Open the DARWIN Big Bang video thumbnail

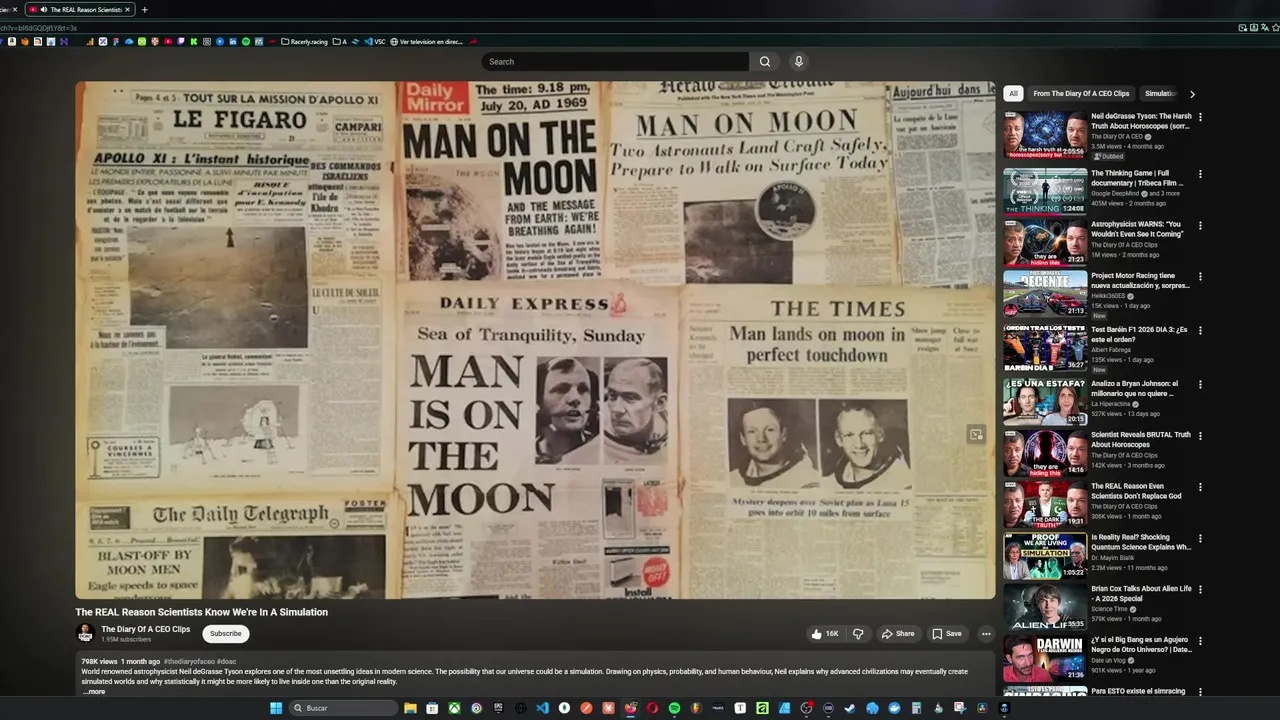coord(1045,658)
